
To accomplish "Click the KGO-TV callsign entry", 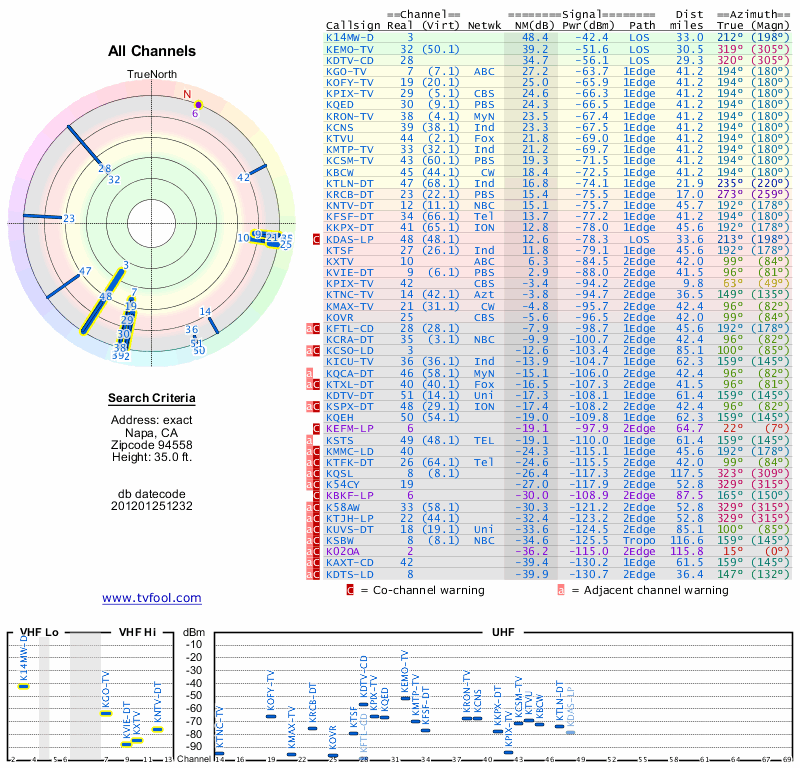I will pyautogui.click(x=347, y=71).
